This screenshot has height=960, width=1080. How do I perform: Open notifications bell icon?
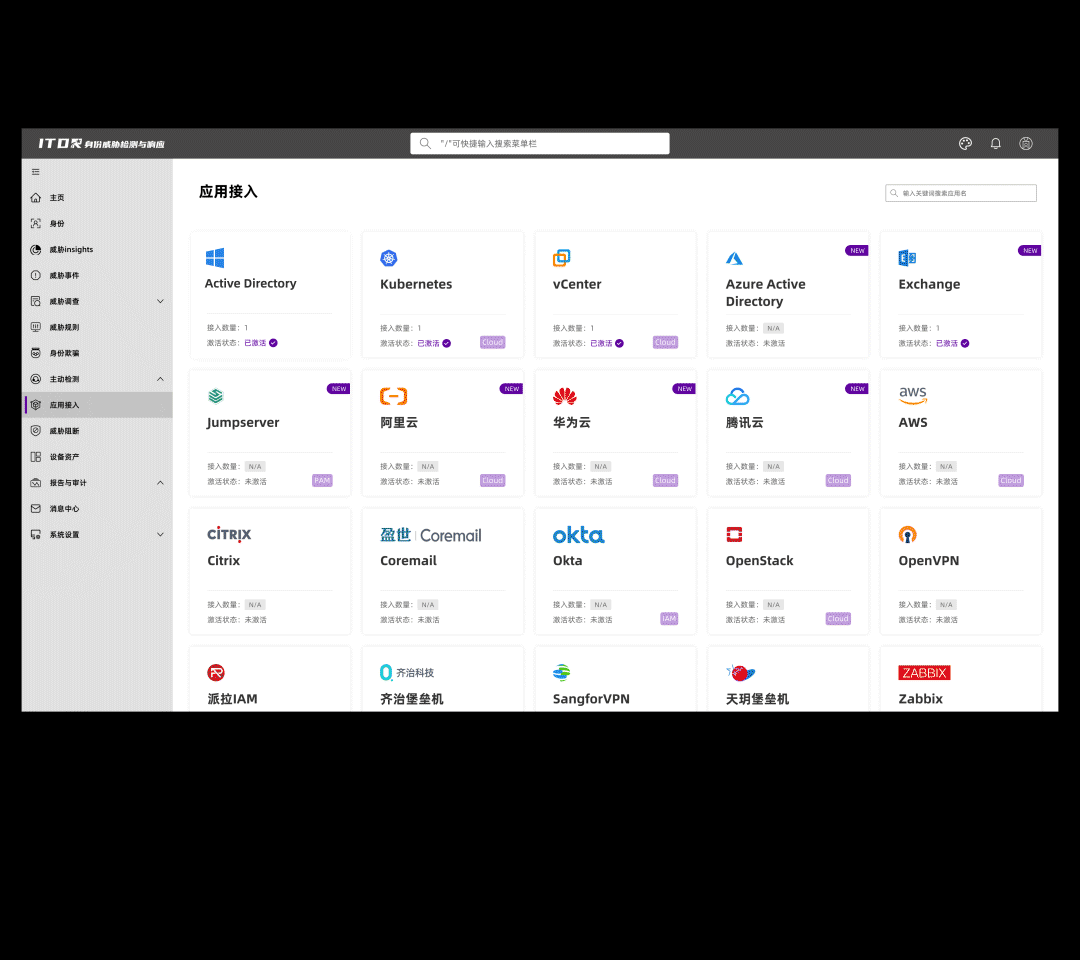(995, 143)
